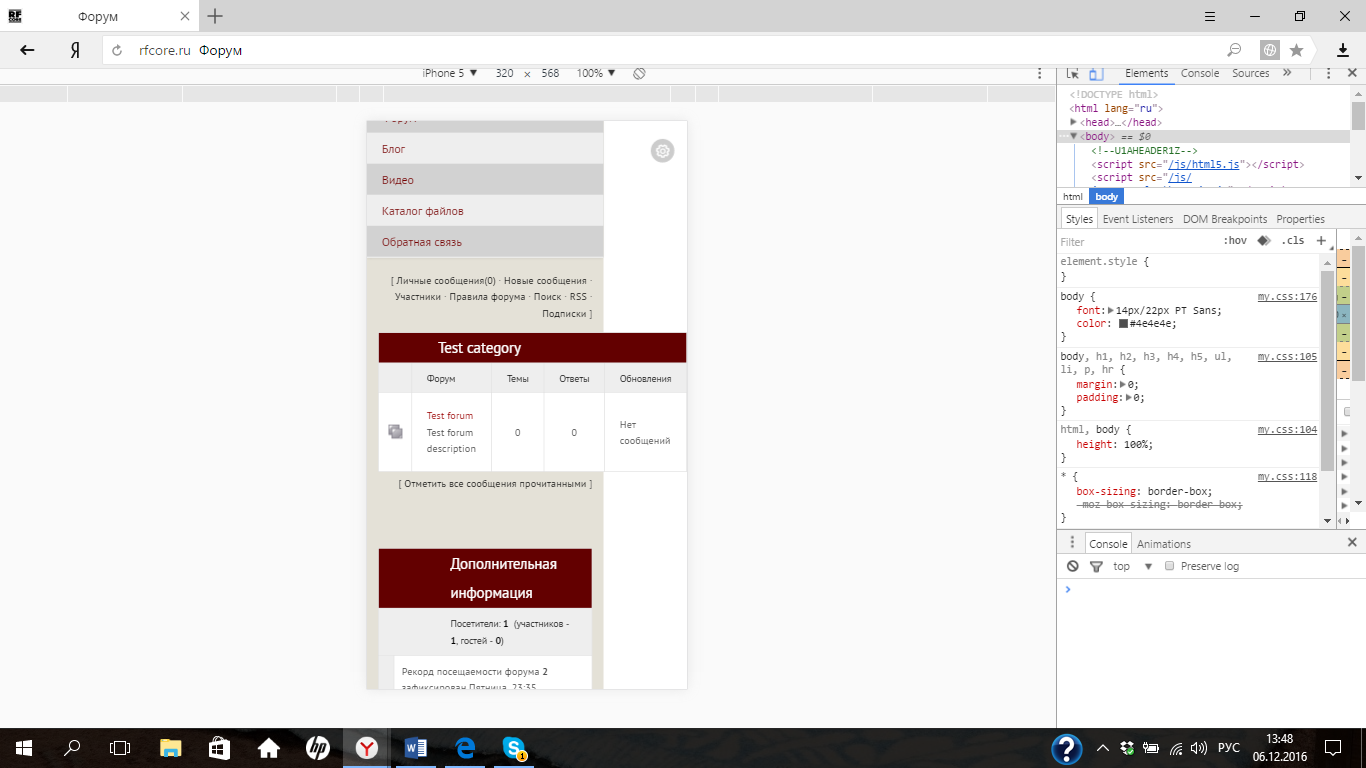Viewport: 1366px width, 768px height.
Task: Edit the 568 height field
Action: (x=550, y=73)
